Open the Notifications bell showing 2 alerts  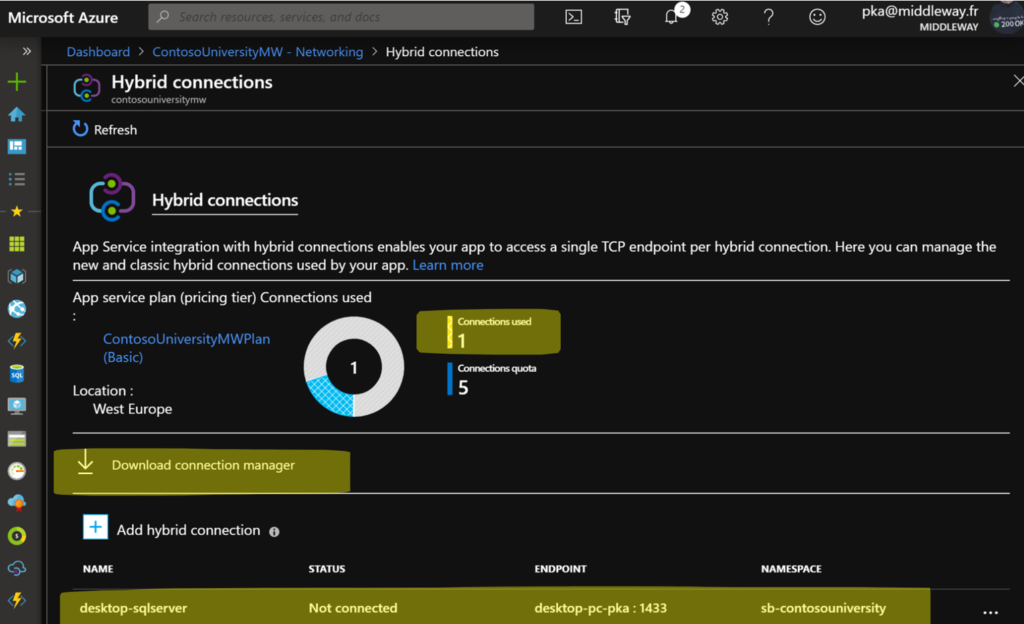[671, 17]
